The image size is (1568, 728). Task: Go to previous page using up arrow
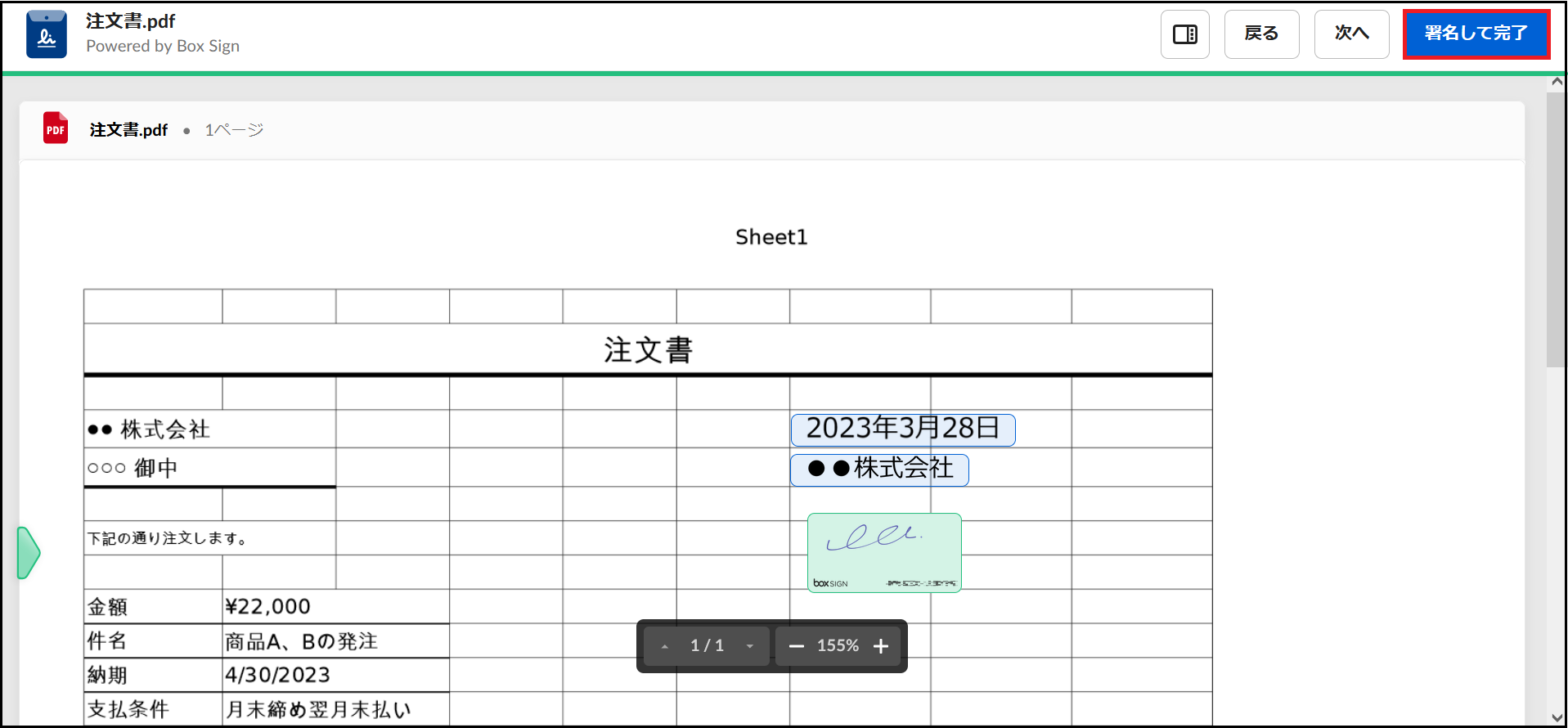[665, 646]
